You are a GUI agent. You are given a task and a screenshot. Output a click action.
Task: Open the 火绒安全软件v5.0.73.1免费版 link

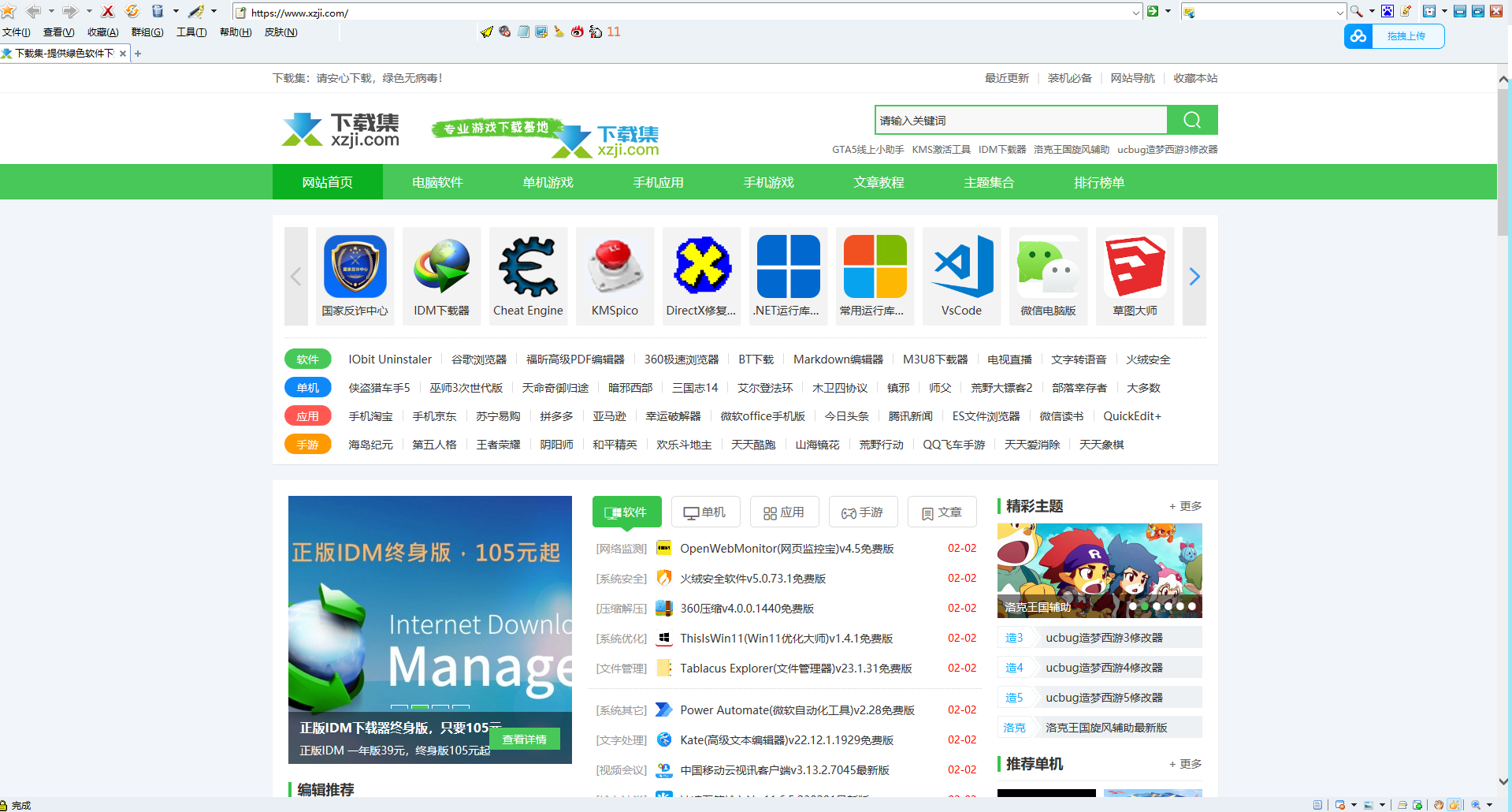click(752, 579)
